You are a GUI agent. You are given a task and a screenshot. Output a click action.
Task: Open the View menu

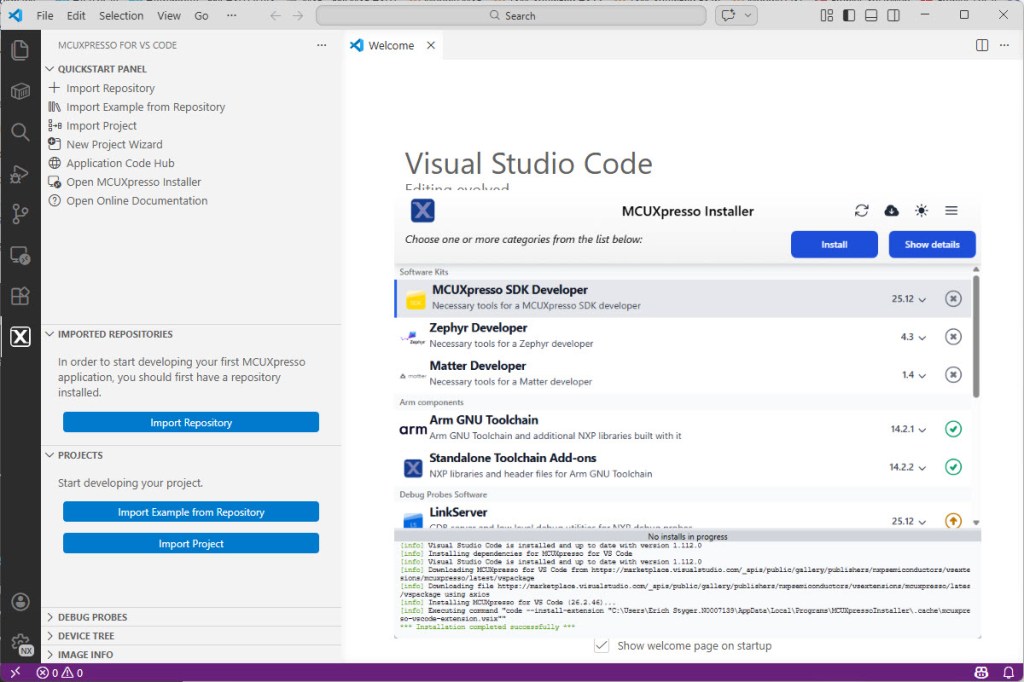click(169, 15)
